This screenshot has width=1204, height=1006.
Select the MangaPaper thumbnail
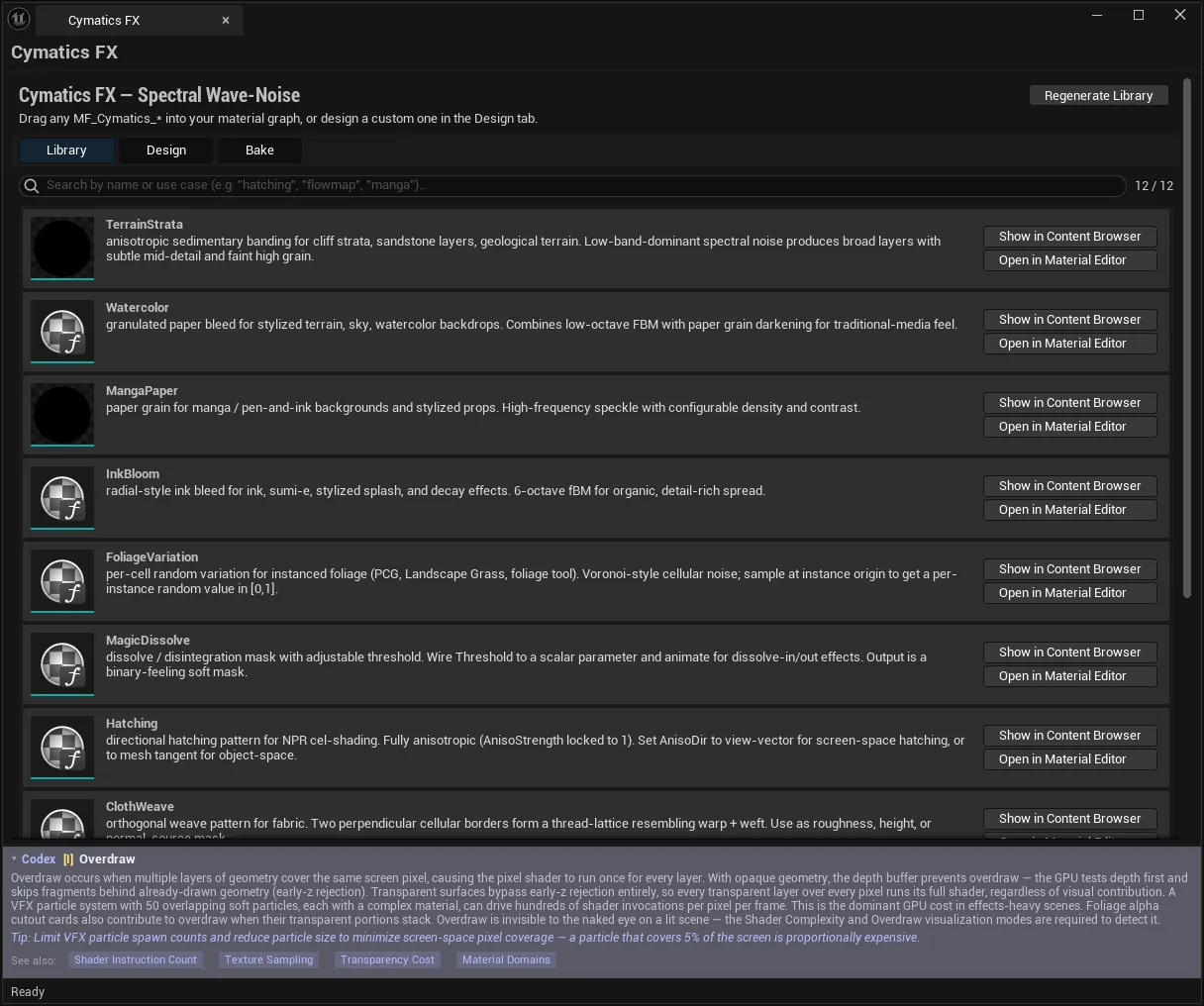(62, 415)
